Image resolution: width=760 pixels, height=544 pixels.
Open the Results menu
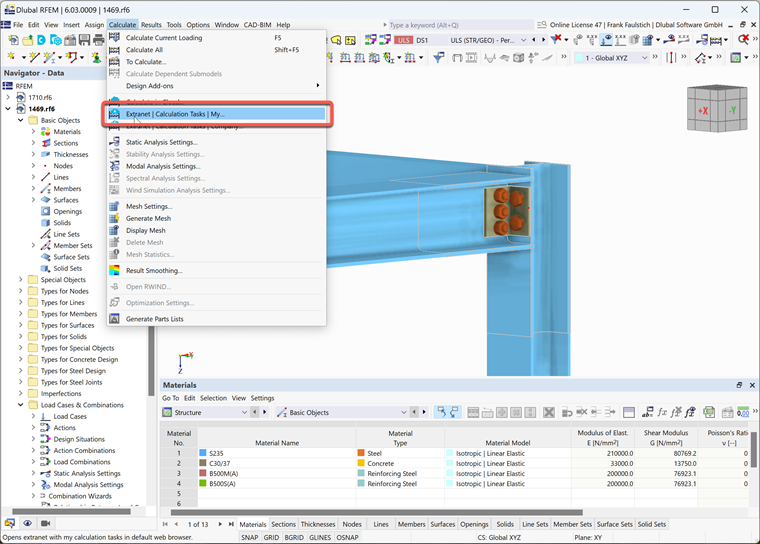(x=151, y=25)
